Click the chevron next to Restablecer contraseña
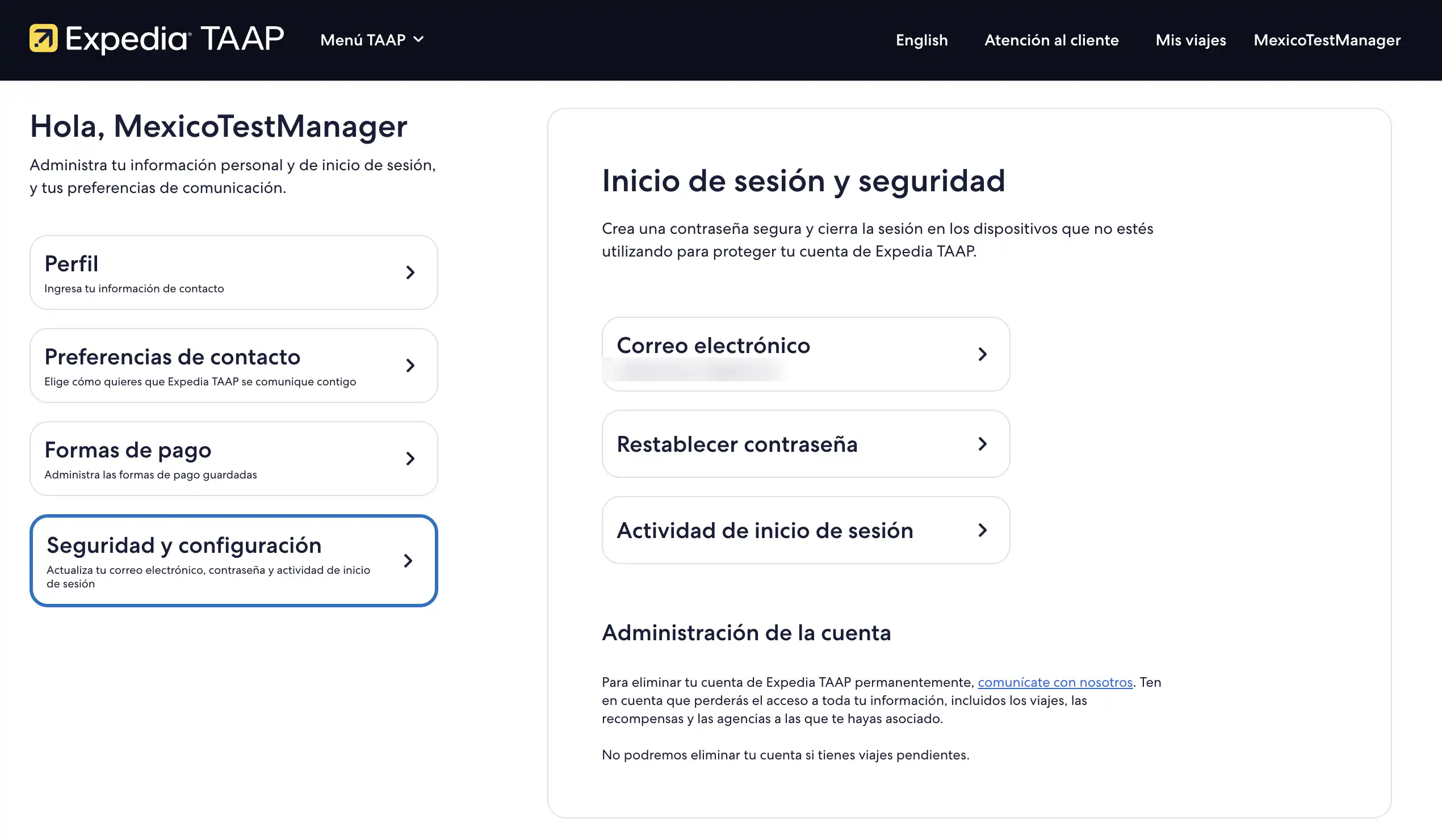 [982, 444]
